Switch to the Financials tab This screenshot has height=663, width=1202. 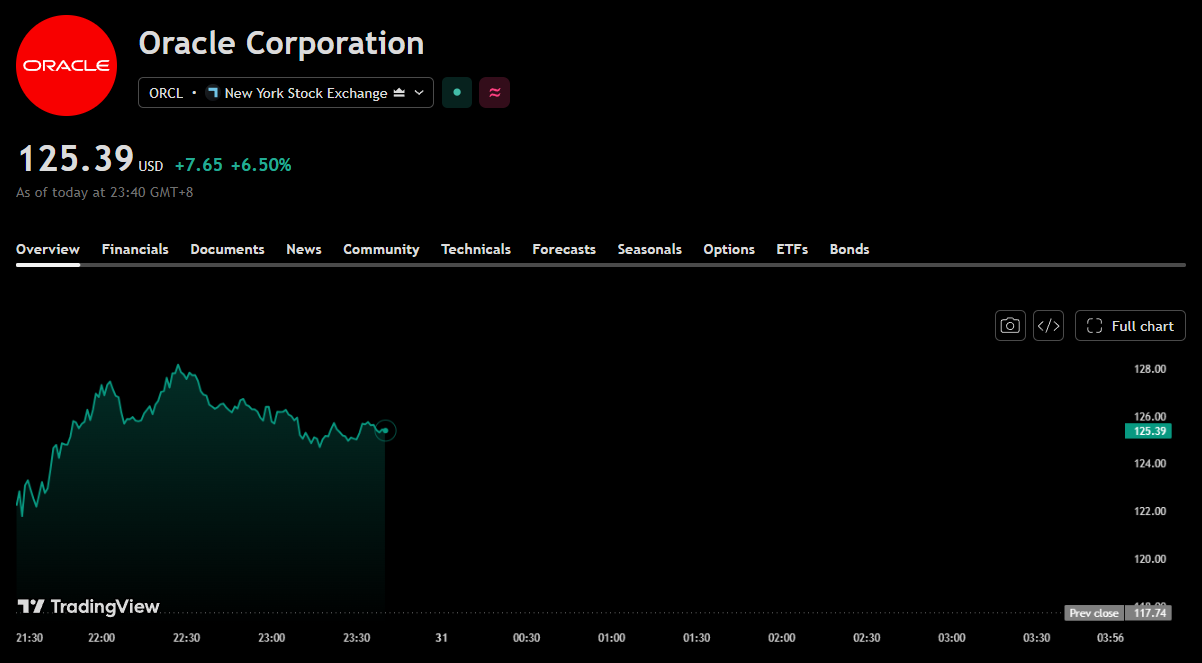click(x=135, y=249)
